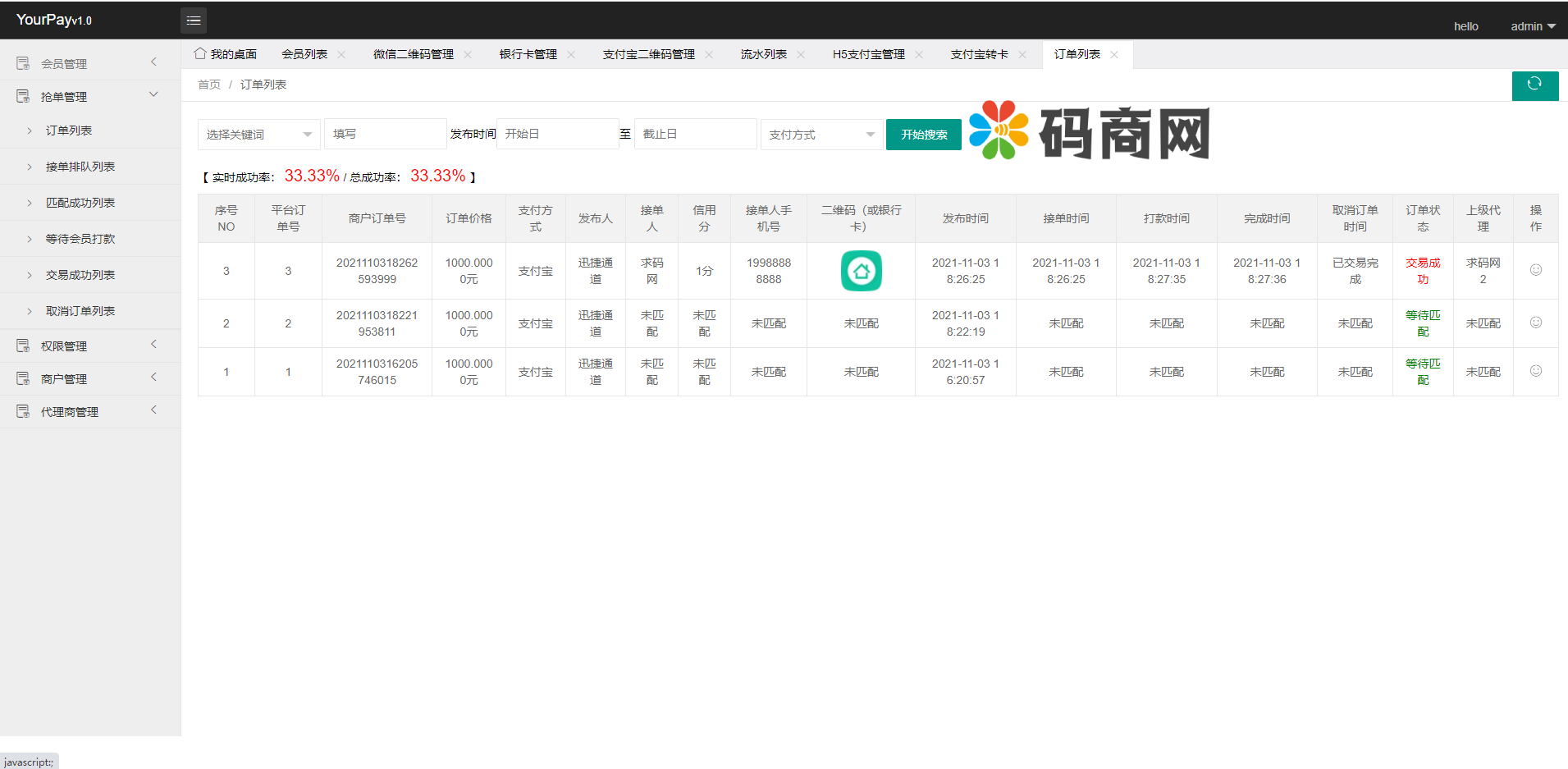Click the hamburger menu toggle icon
This screenshot has width=1568, height=769.
[194, 21]
